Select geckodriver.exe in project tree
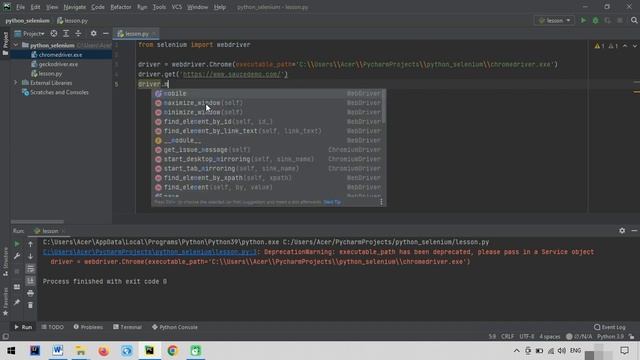The image size is (640, 360). pos(58,64)
